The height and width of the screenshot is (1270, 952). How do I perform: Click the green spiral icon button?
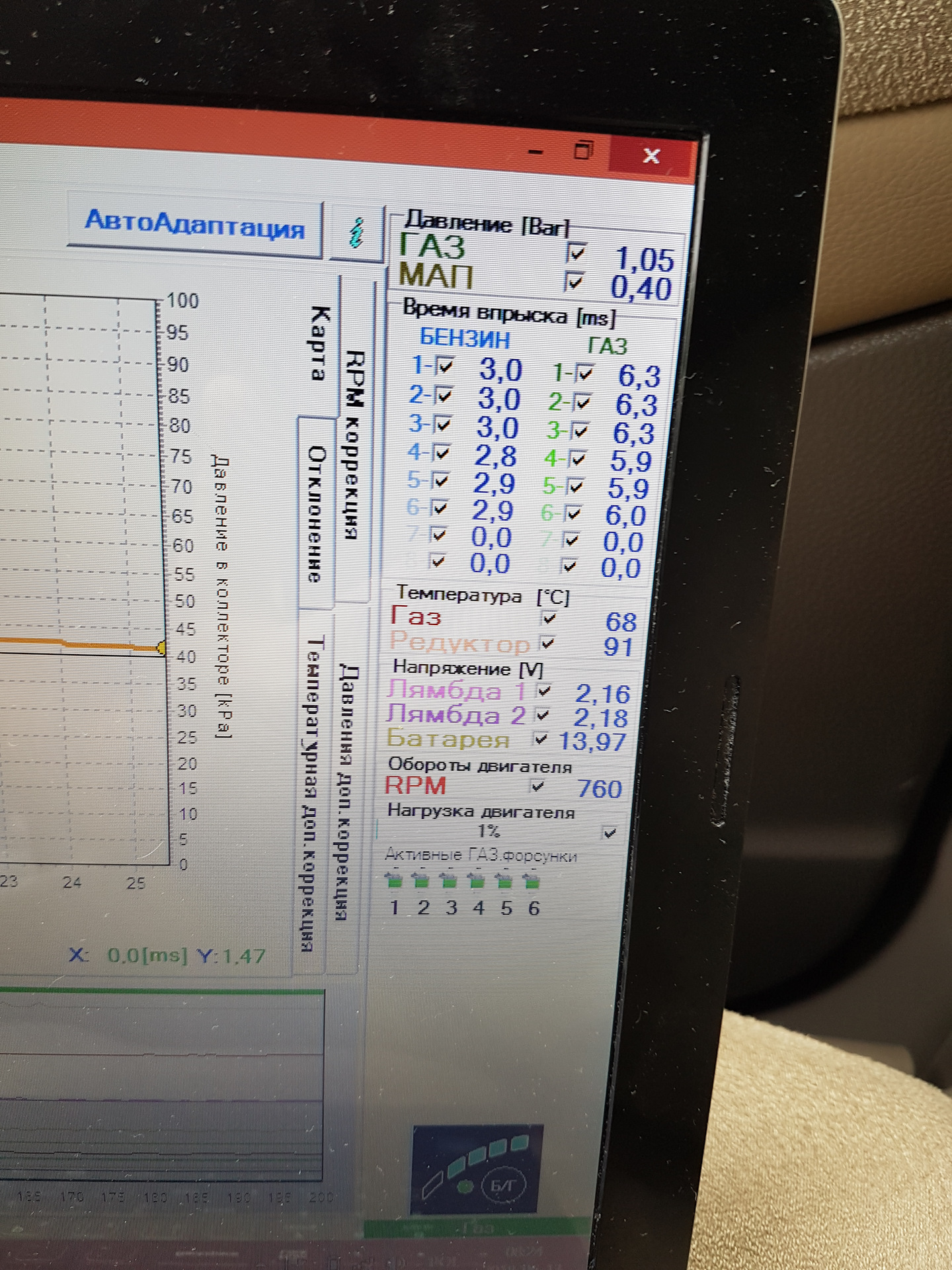[356, 233]
